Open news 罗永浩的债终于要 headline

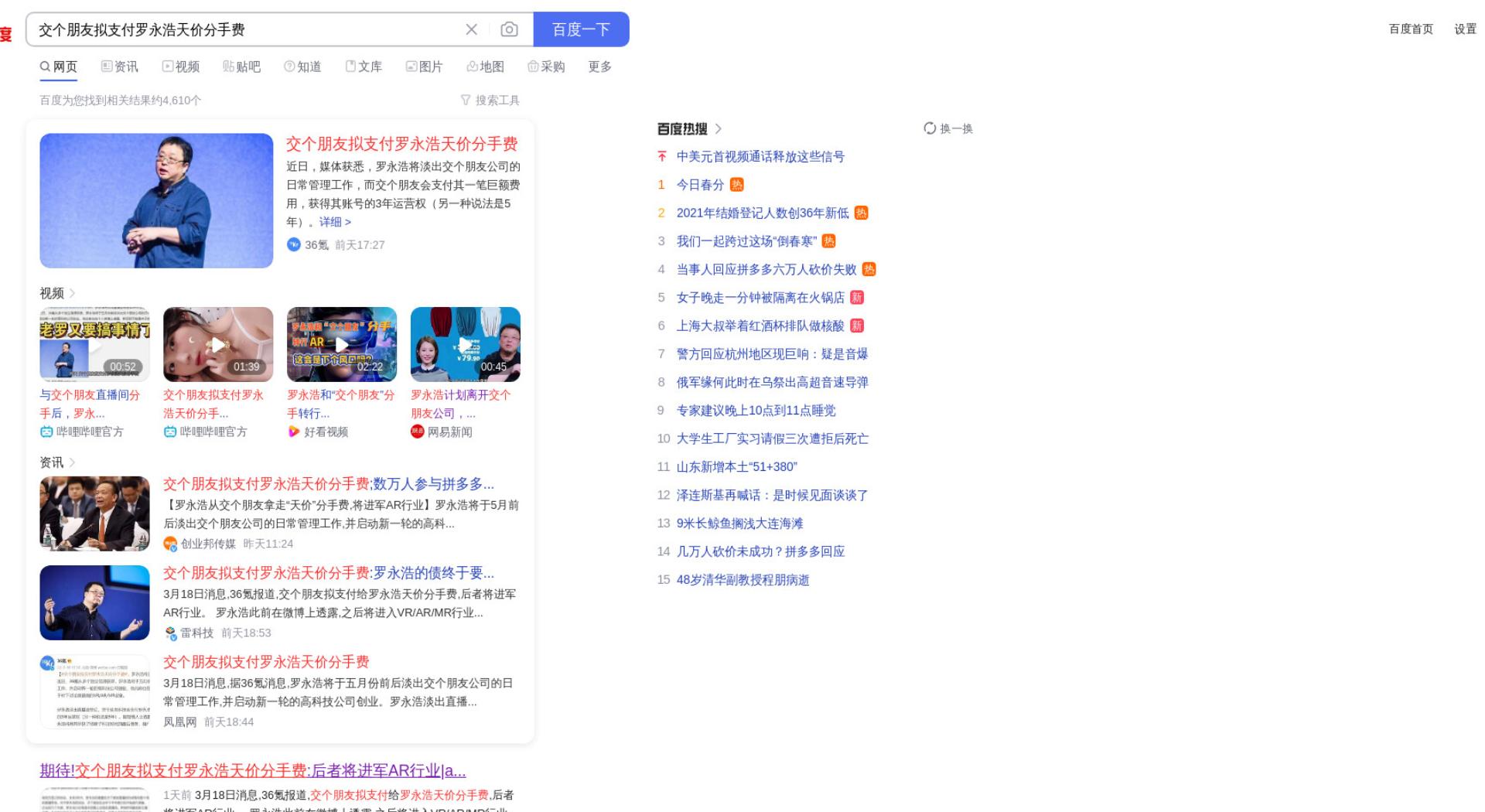click(x=329, y=573)
